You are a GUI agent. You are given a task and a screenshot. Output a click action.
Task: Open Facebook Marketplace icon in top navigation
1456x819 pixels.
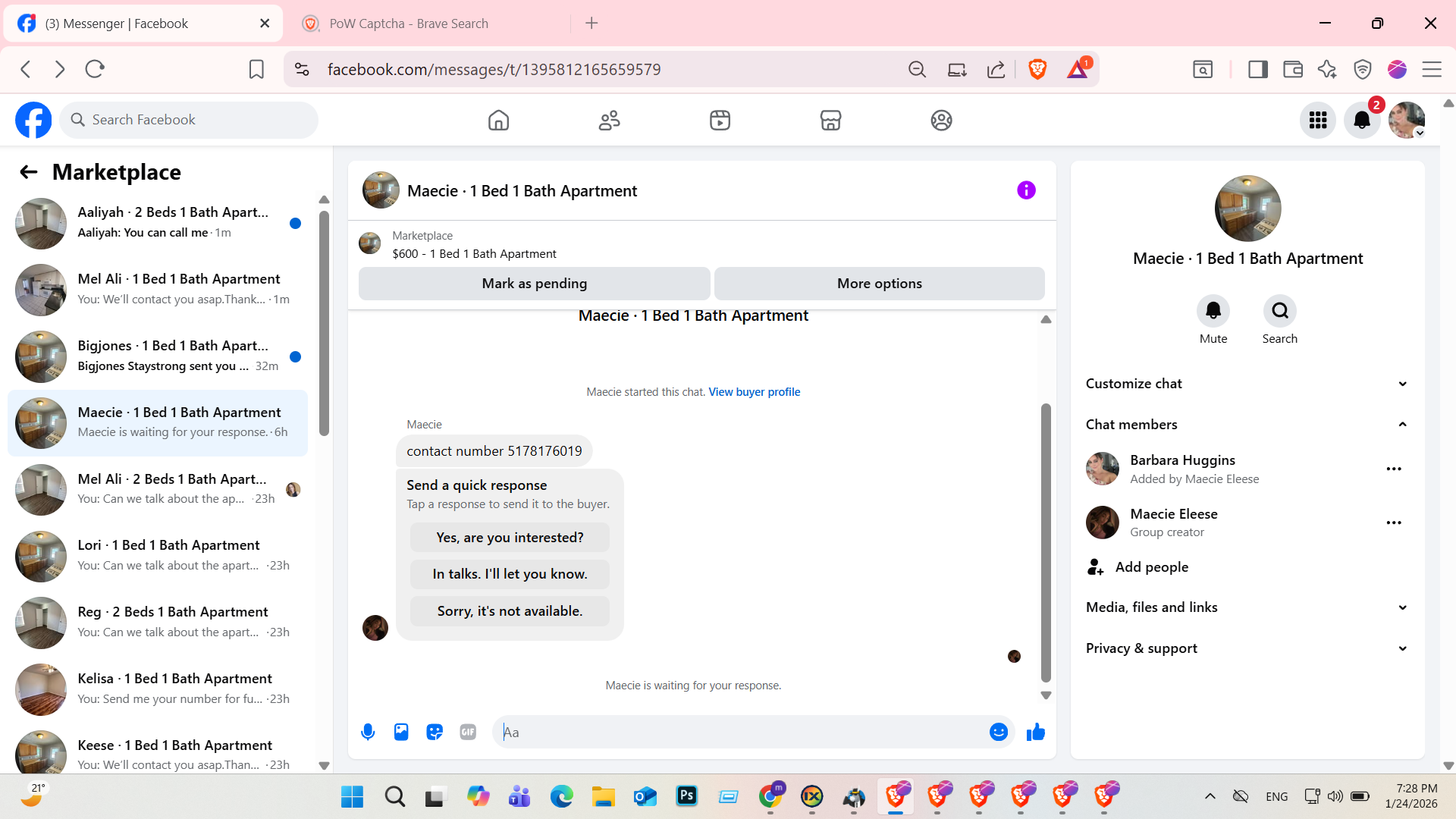830,120
